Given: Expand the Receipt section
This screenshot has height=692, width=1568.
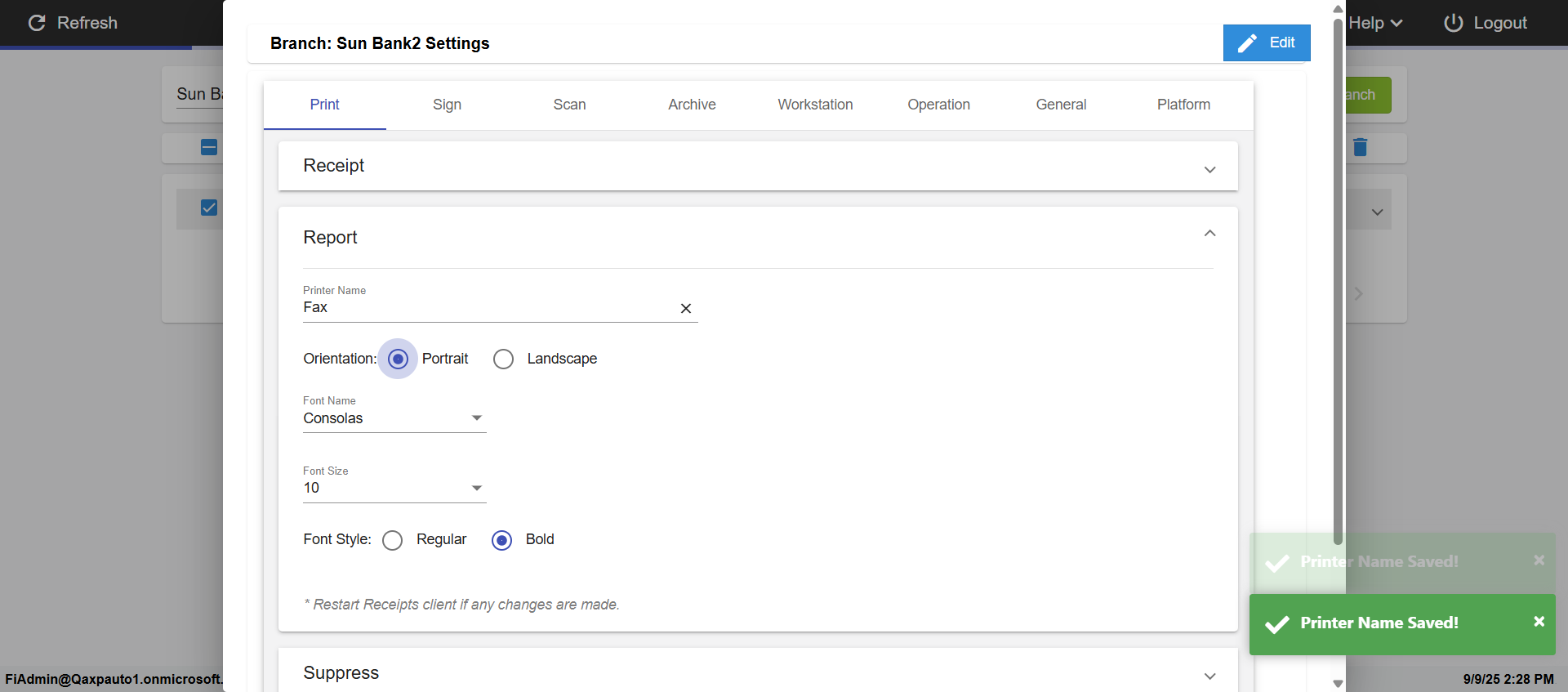Looking at the screenshot, I should coord(1209,169).
